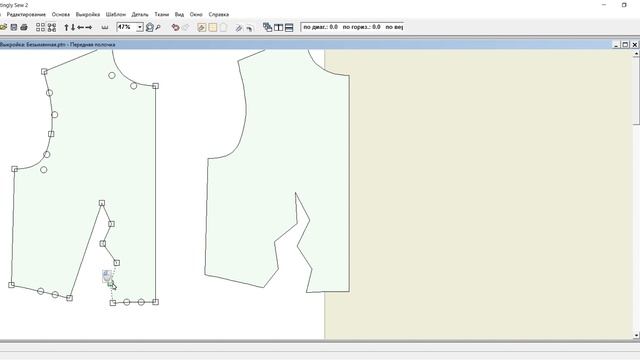Click the down arrow move icon
The height and width of the screenshot is (360, 640).
[x=73, y=27]
